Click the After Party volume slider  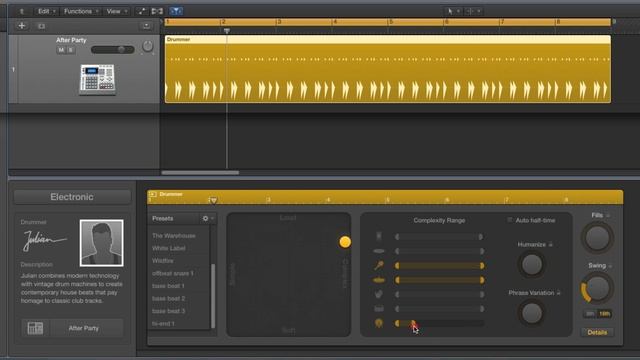click(112, 50)
